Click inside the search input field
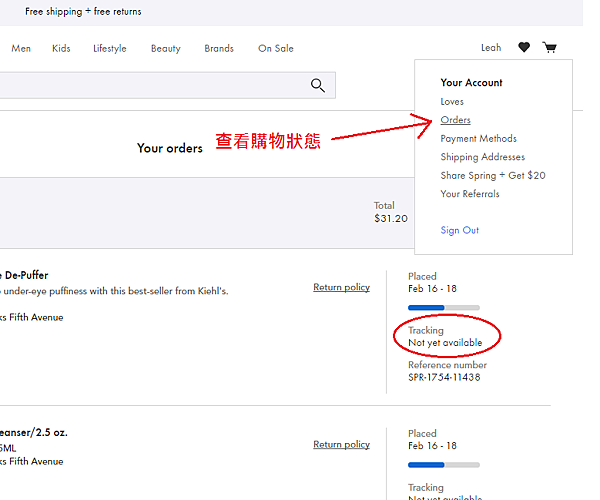600x500 pixels. click(x=150, y=86)
